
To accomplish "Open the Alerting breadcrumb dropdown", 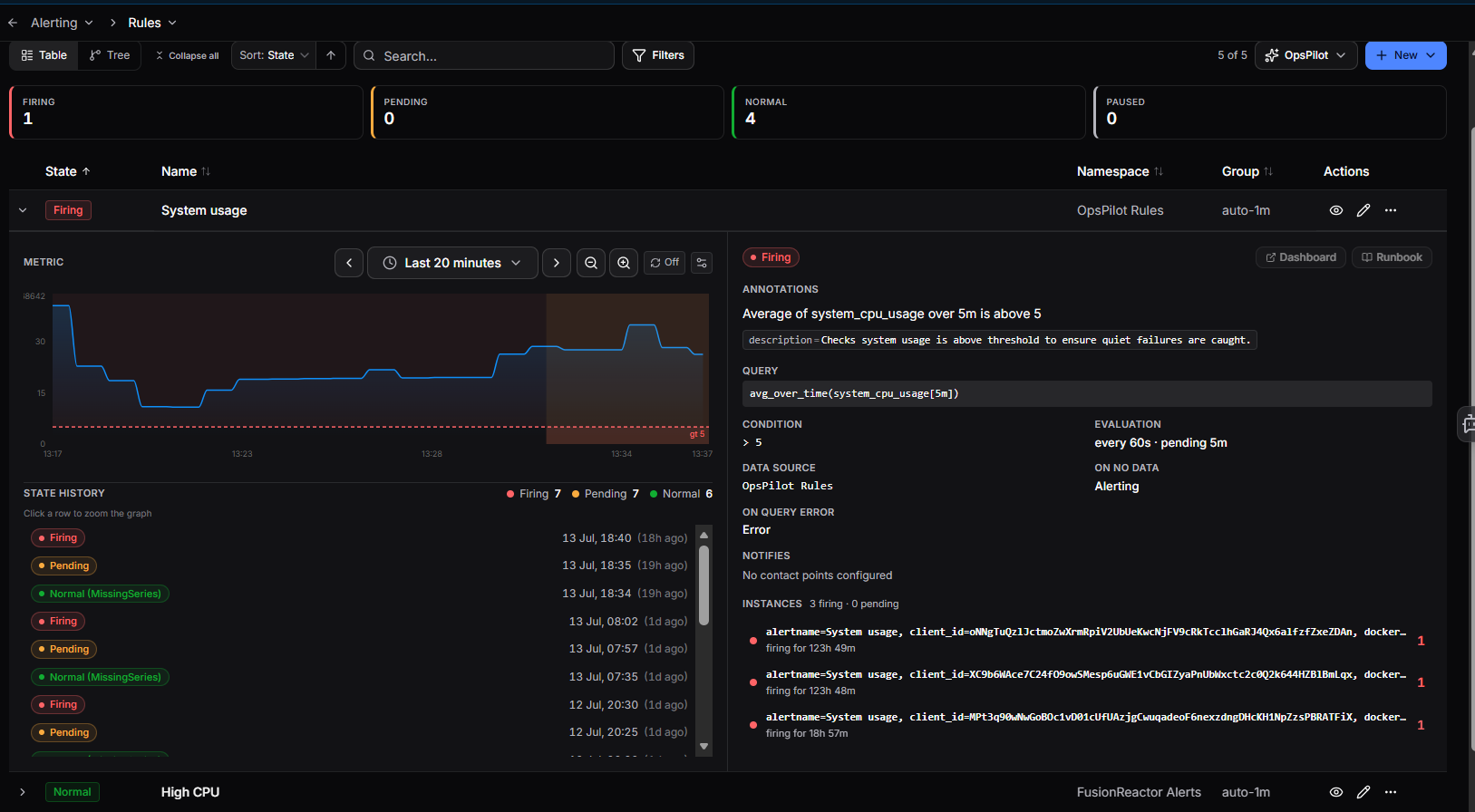I will pyautogui.click(x=62, y=23).
